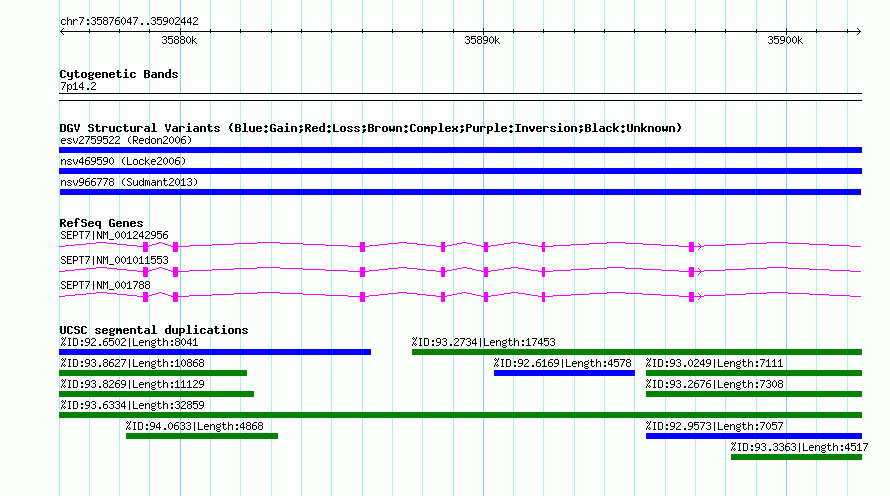890x496 pixels.
Task: Click the 7p14.2 band label
Action: tap(78, 86)
